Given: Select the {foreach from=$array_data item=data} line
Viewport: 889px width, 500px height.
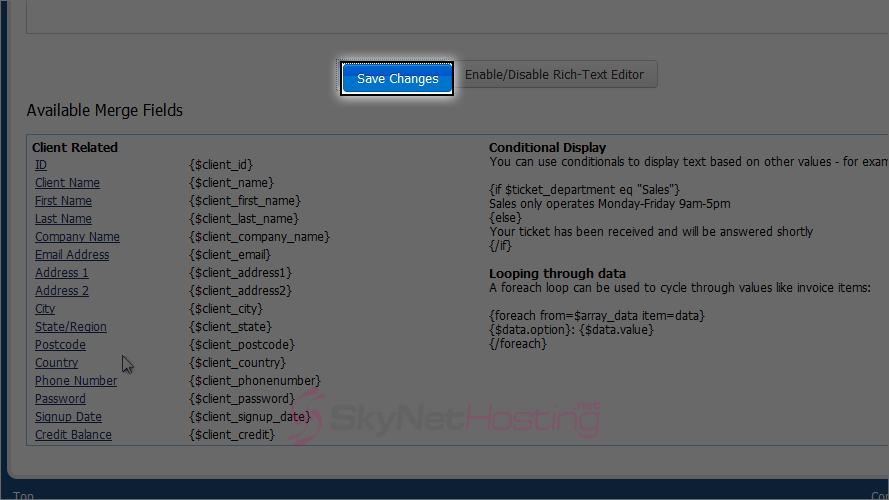Looking at the screenshot, I should [x=597, y=316].
